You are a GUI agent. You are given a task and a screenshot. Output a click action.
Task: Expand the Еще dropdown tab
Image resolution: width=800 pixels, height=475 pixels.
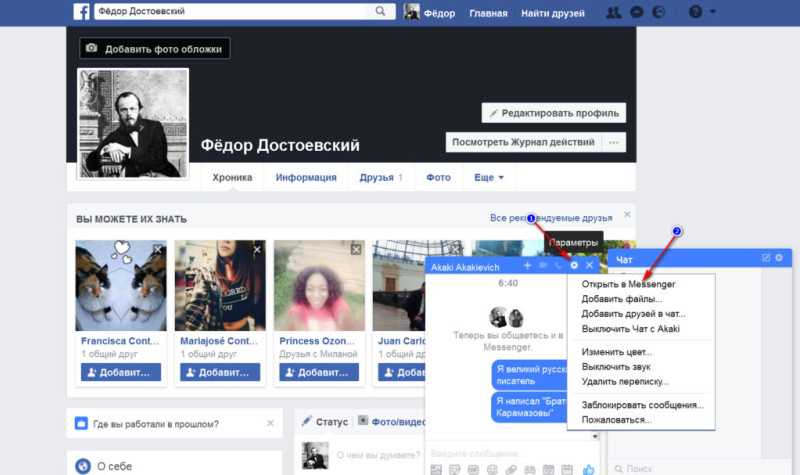(x=489, y=177)
